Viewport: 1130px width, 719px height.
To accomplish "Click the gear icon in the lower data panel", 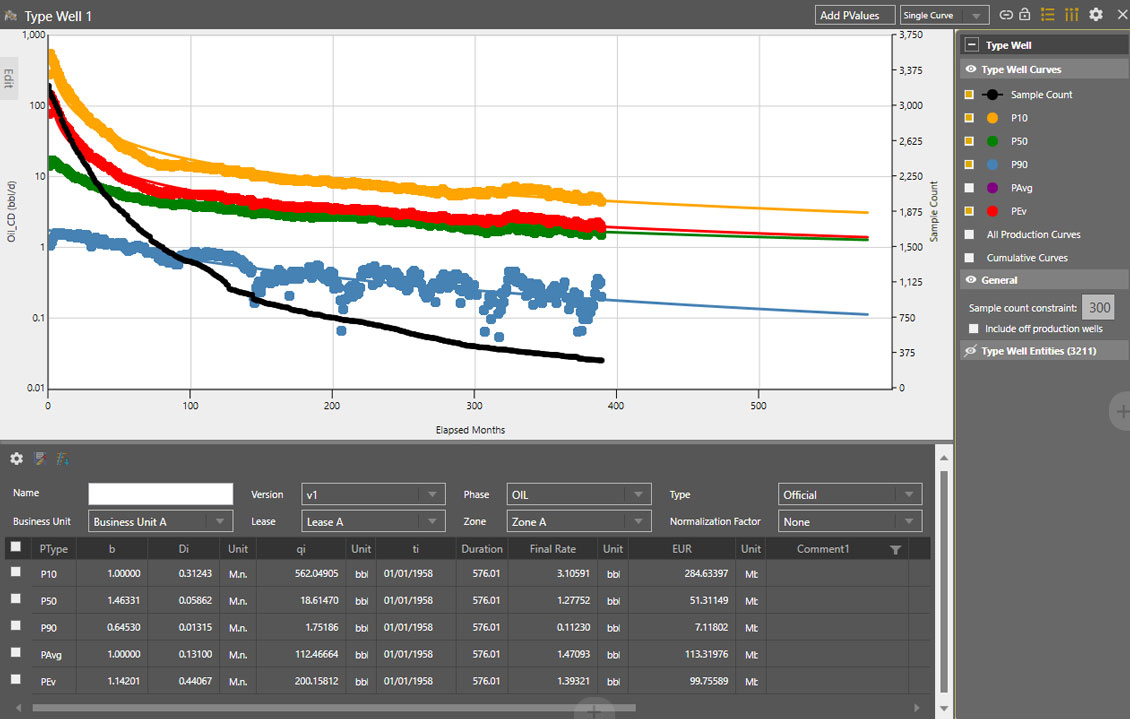I will coord(16,459).
